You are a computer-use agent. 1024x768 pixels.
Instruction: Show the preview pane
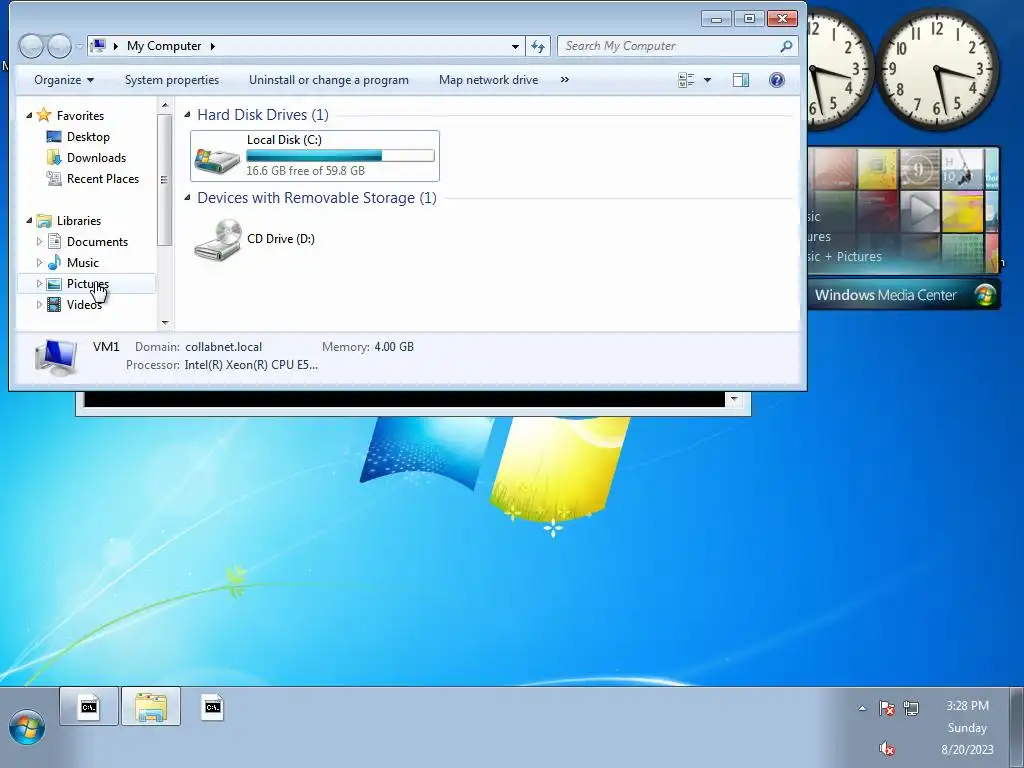point(741,80)
